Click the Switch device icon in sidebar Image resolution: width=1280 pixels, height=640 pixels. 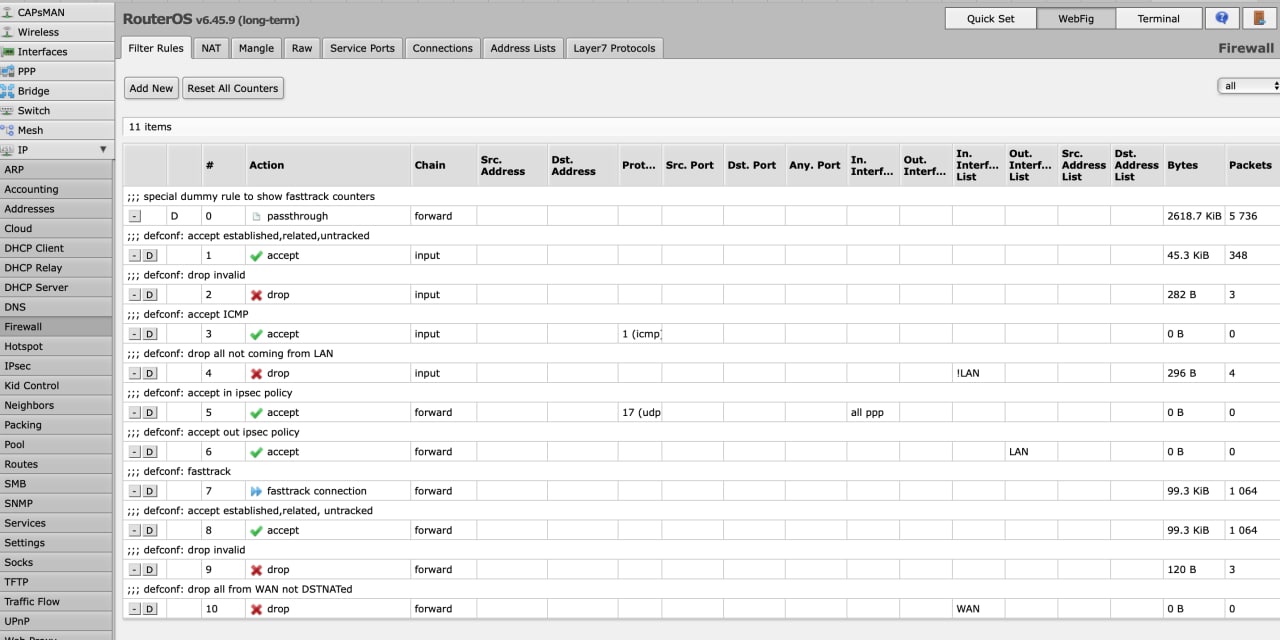tap(8, 111)
